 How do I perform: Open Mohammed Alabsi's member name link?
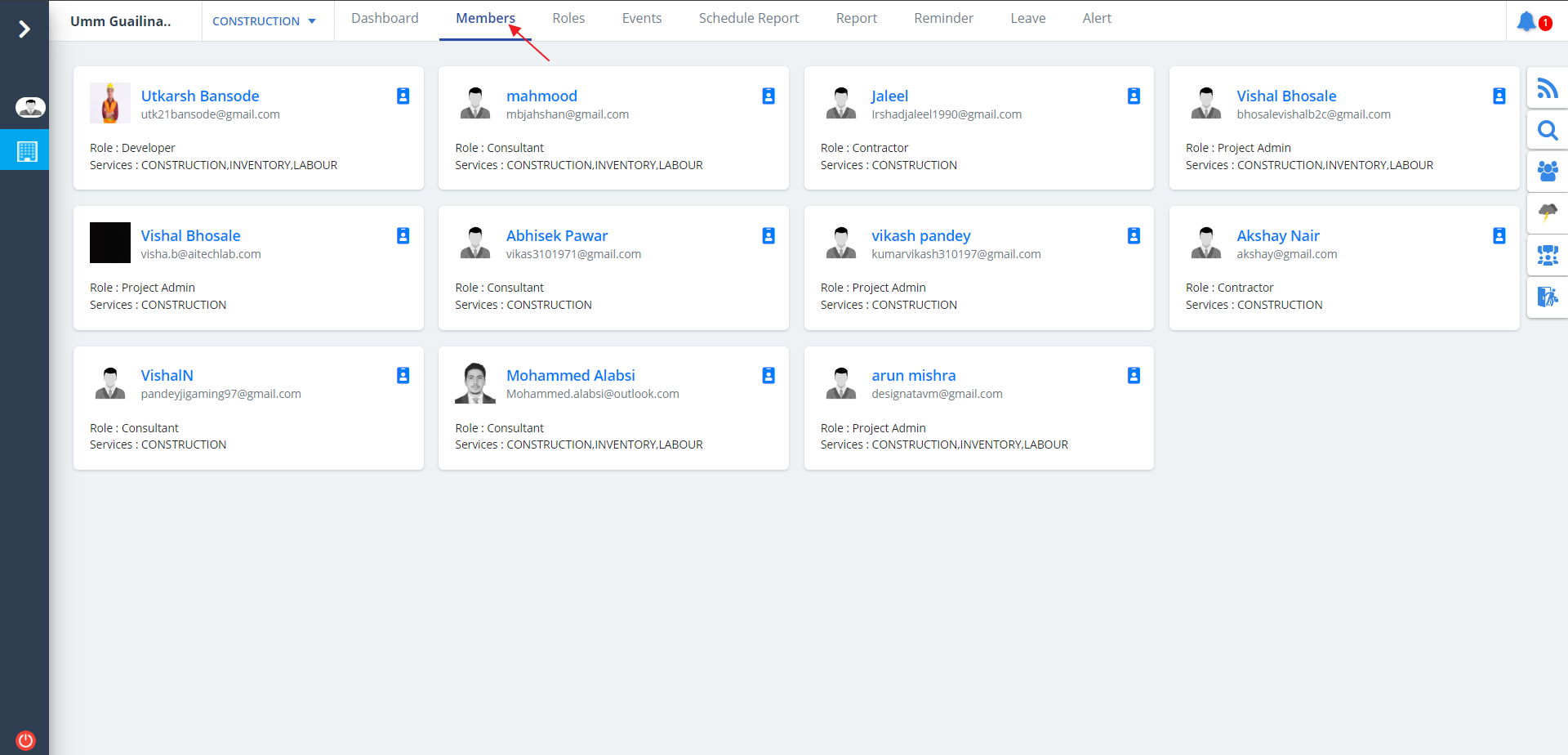(x=570, y=376)
